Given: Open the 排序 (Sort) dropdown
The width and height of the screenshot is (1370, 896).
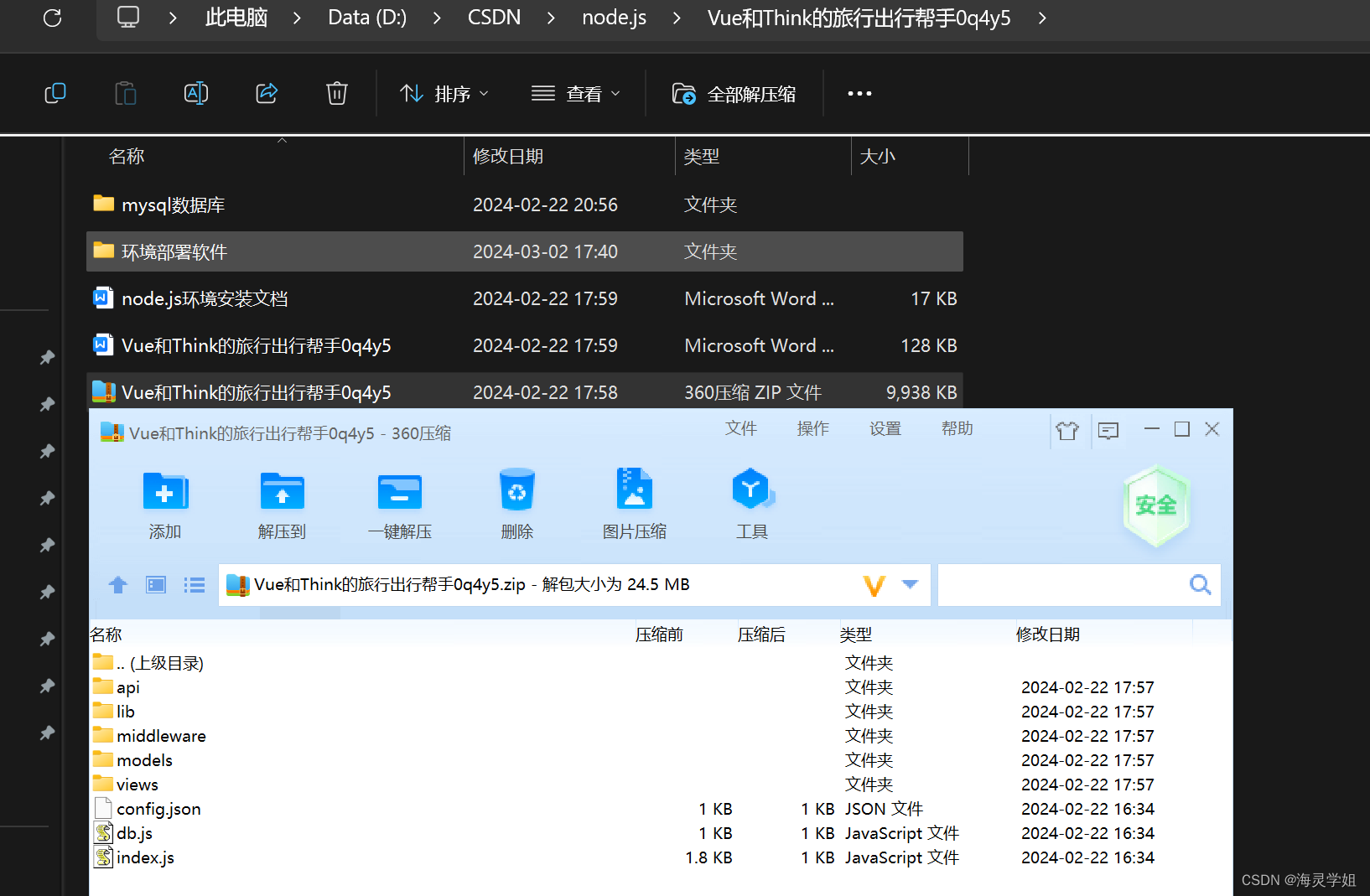Looking at the screenshot, I should [x=445, y=93].
